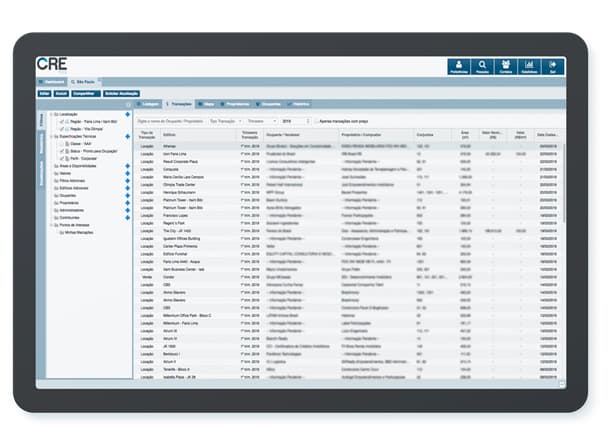This screenshot has width=615, height=441.
Task: Click the blue diamond beside Ocupantes filter
Action: click(x=127, y=195)
